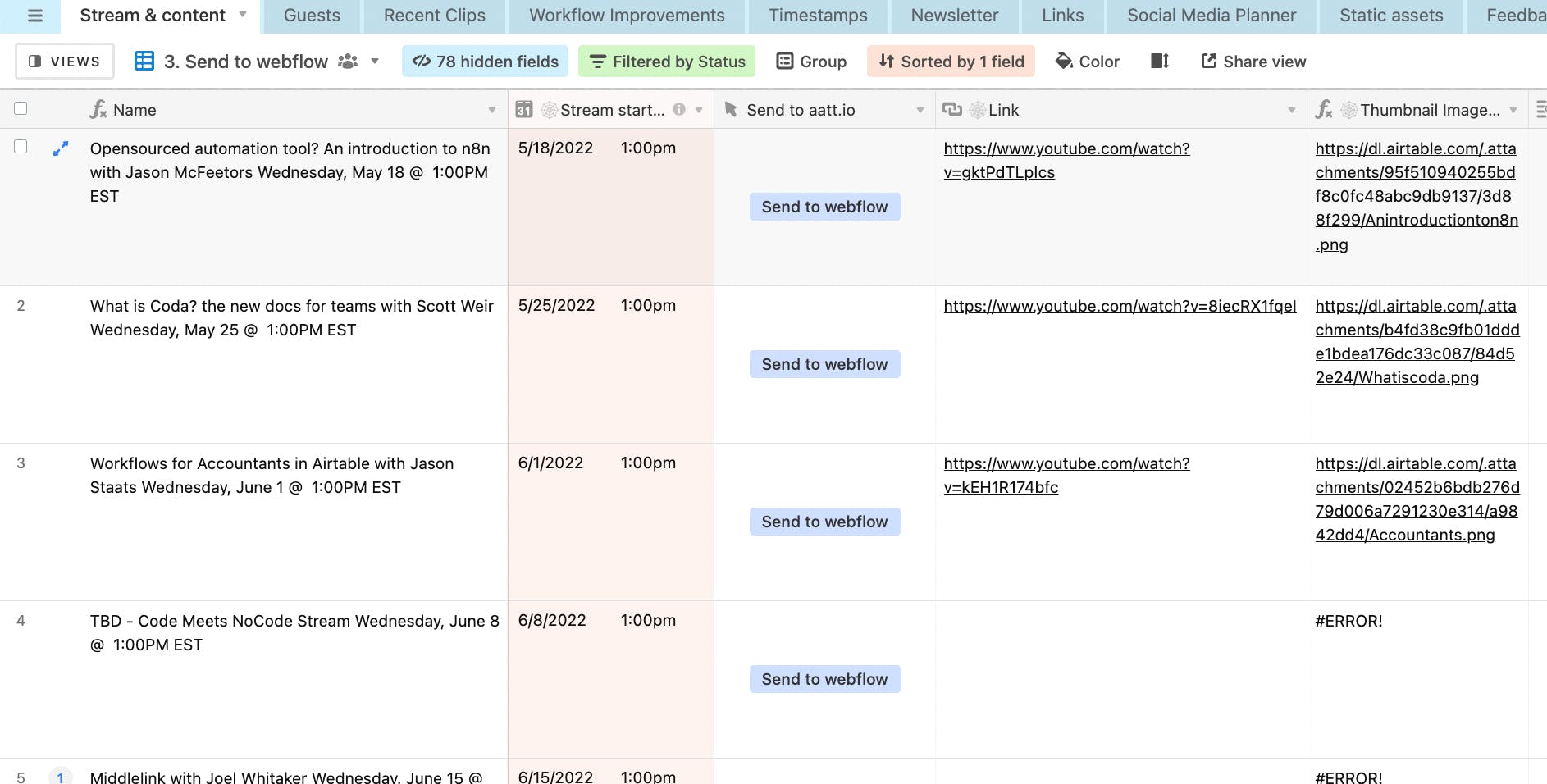Image resolution: width=1547 pixels, height=784 pixels.
Task: Open the Social Media Planner tab
Action: click(1212, 16)
